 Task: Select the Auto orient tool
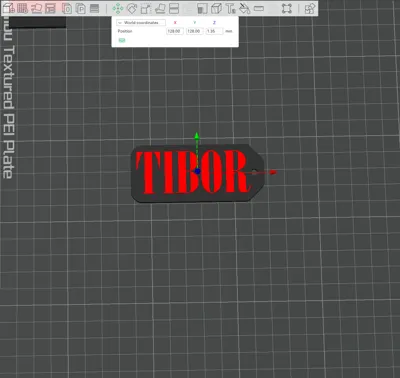coord(36,8)
